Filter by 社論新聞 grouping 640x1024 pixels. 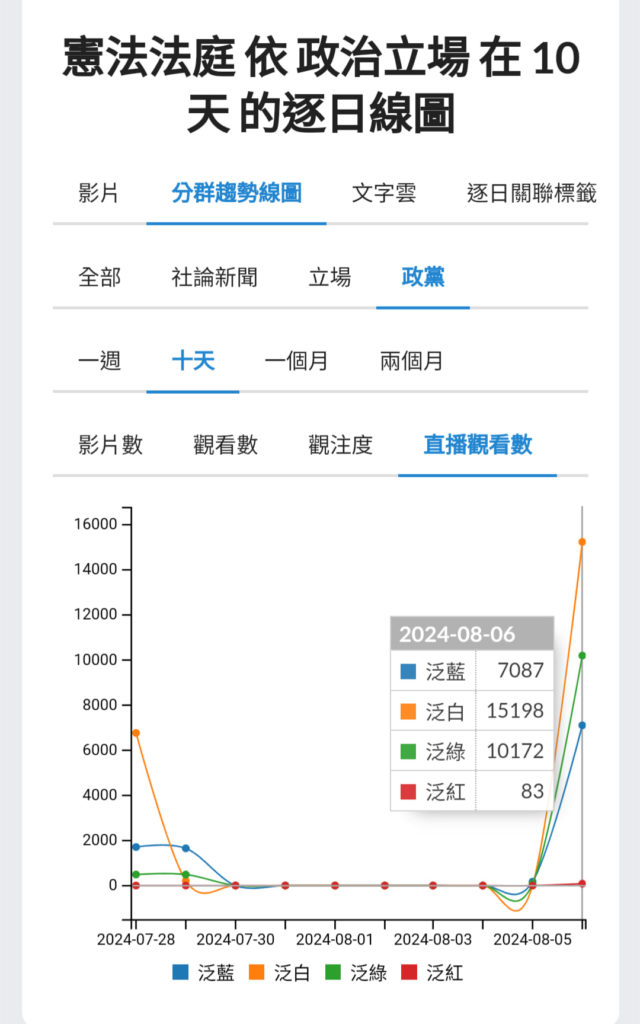click(214, 277)
